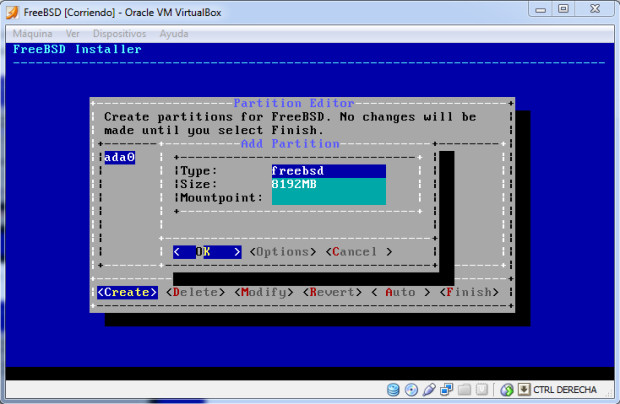Click the USB devices status icon
The height and width of the screenshot is (404, 620).
pos(429,389)
